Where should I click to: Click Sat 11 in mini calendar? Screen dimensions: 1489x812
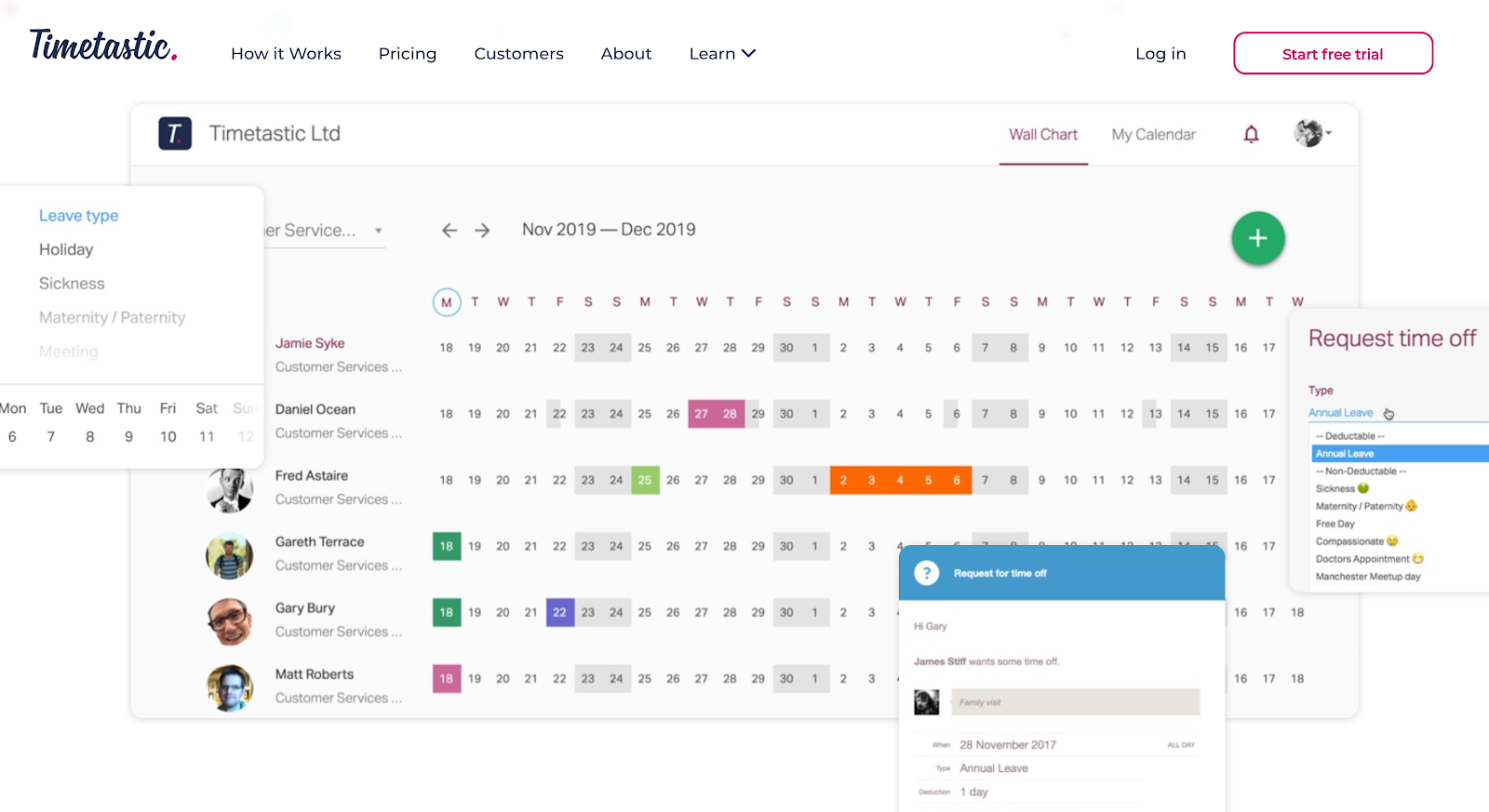tap(207, 436)
